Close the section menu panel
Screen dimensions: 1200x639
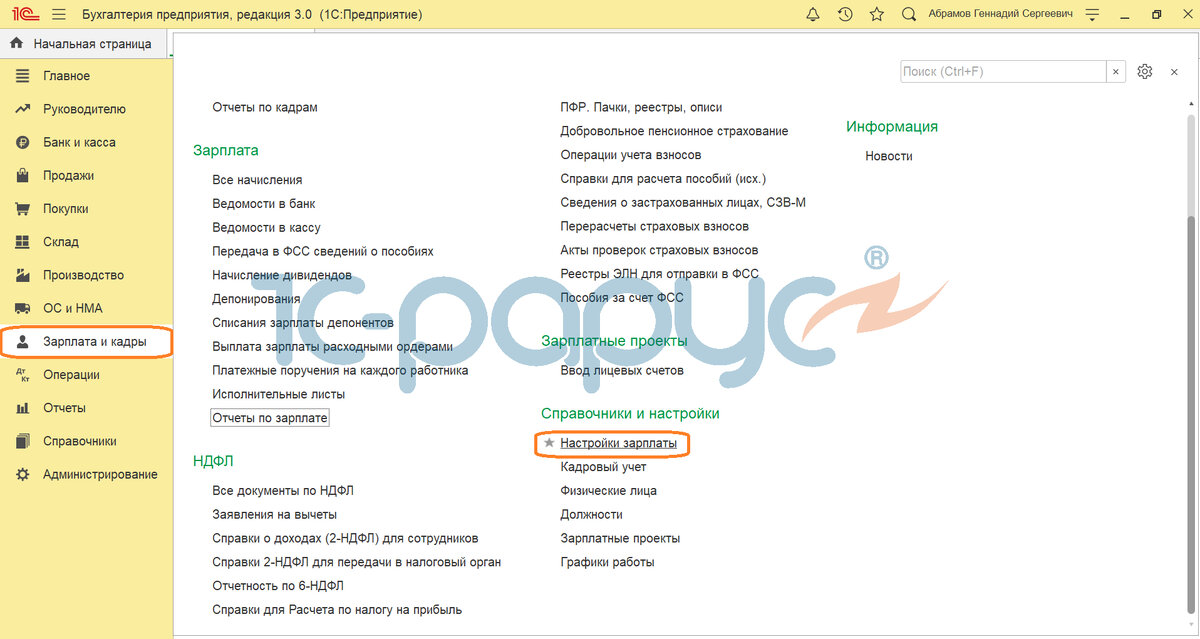pos(1174,72)
